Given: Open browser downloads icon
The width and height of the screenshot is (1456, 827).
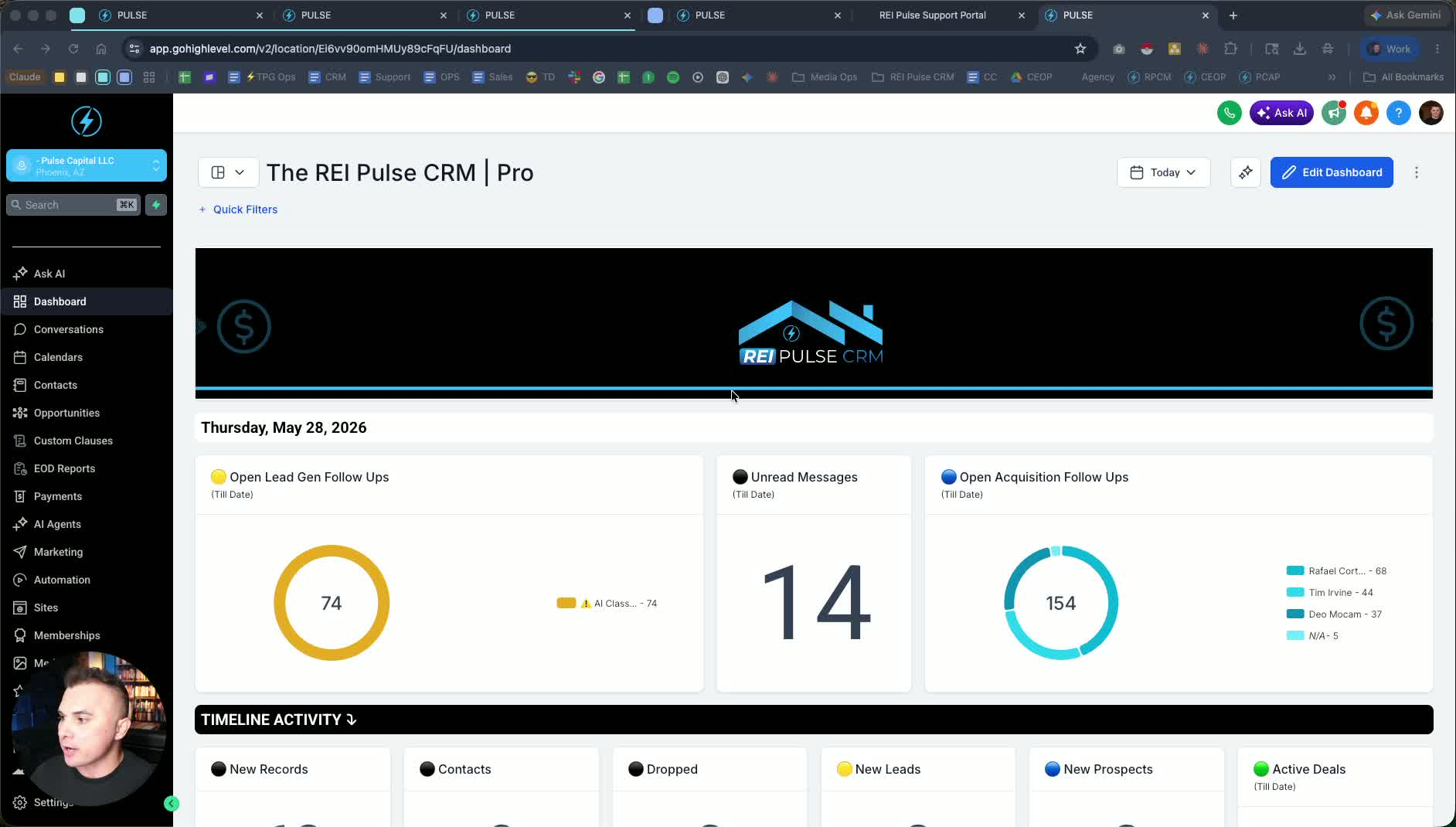Looking at the screenshot, I should (x=1300, y=49).
